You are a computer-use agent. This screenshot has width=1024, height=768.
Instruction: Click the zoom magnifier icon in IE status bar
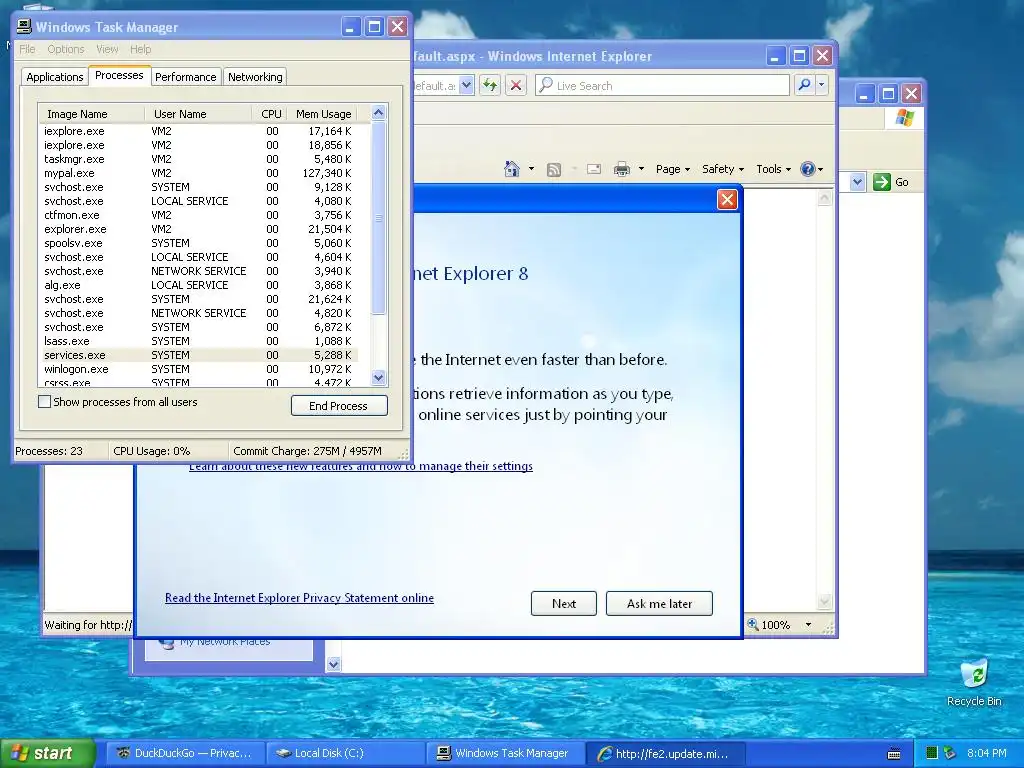[753, 624]
